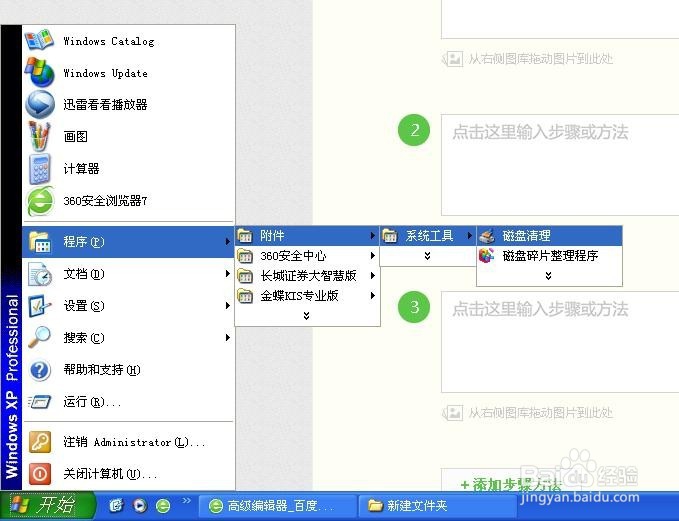Screen dimensions: 679x521
Task: Open the 迅雷看看播放器 player icon
Action: pyautogui.click(x=40, y=104)
